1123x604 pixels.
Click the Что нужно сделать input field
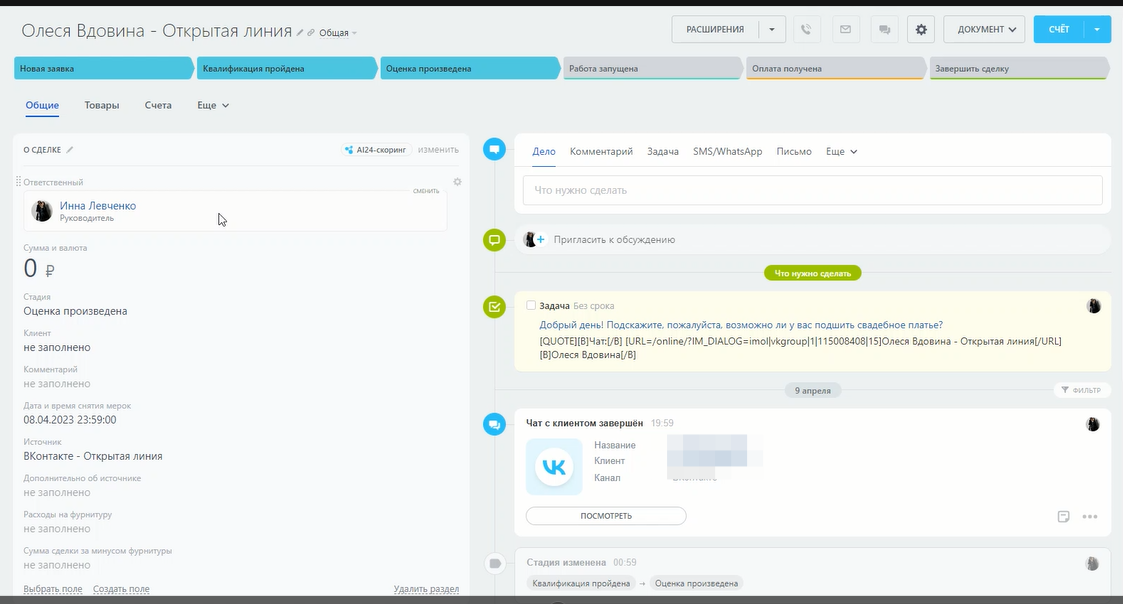pyautogui.click(x=812, y=190)
